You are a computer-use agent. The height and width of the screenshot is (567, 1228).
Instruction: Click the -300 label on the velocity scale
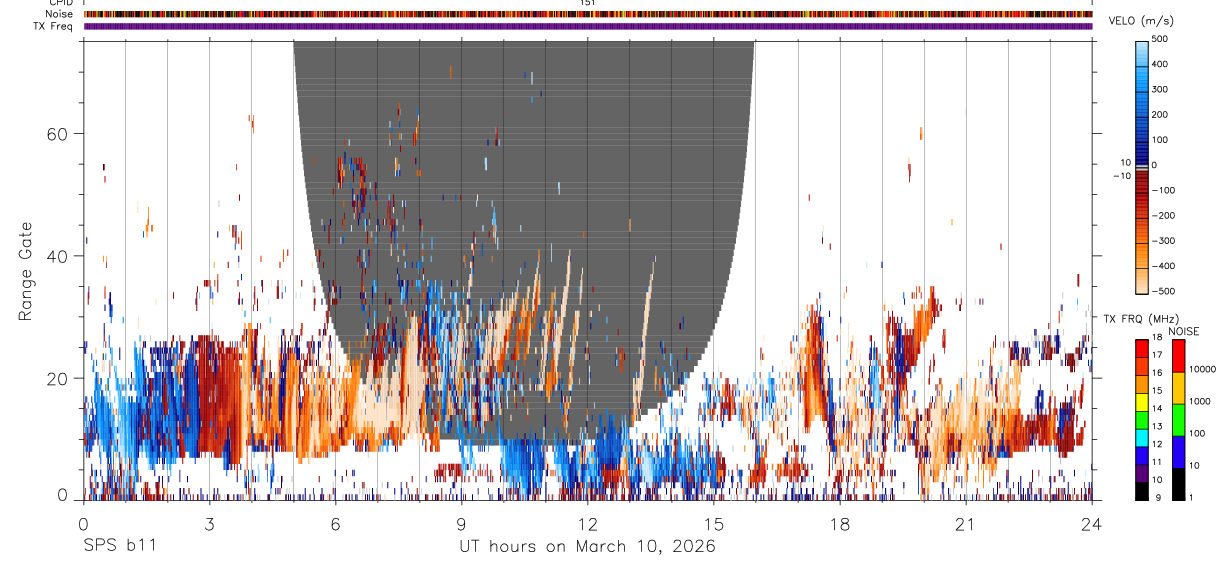(x=1163, y=241)
